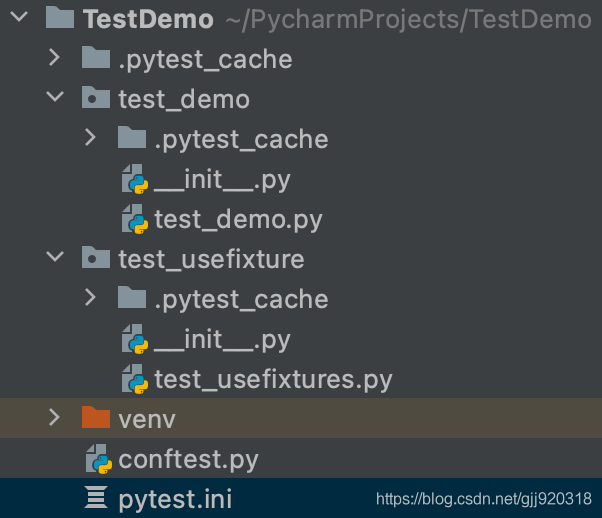Click the orange venv folder icon

pyautogui.click(x=95, y=418)
